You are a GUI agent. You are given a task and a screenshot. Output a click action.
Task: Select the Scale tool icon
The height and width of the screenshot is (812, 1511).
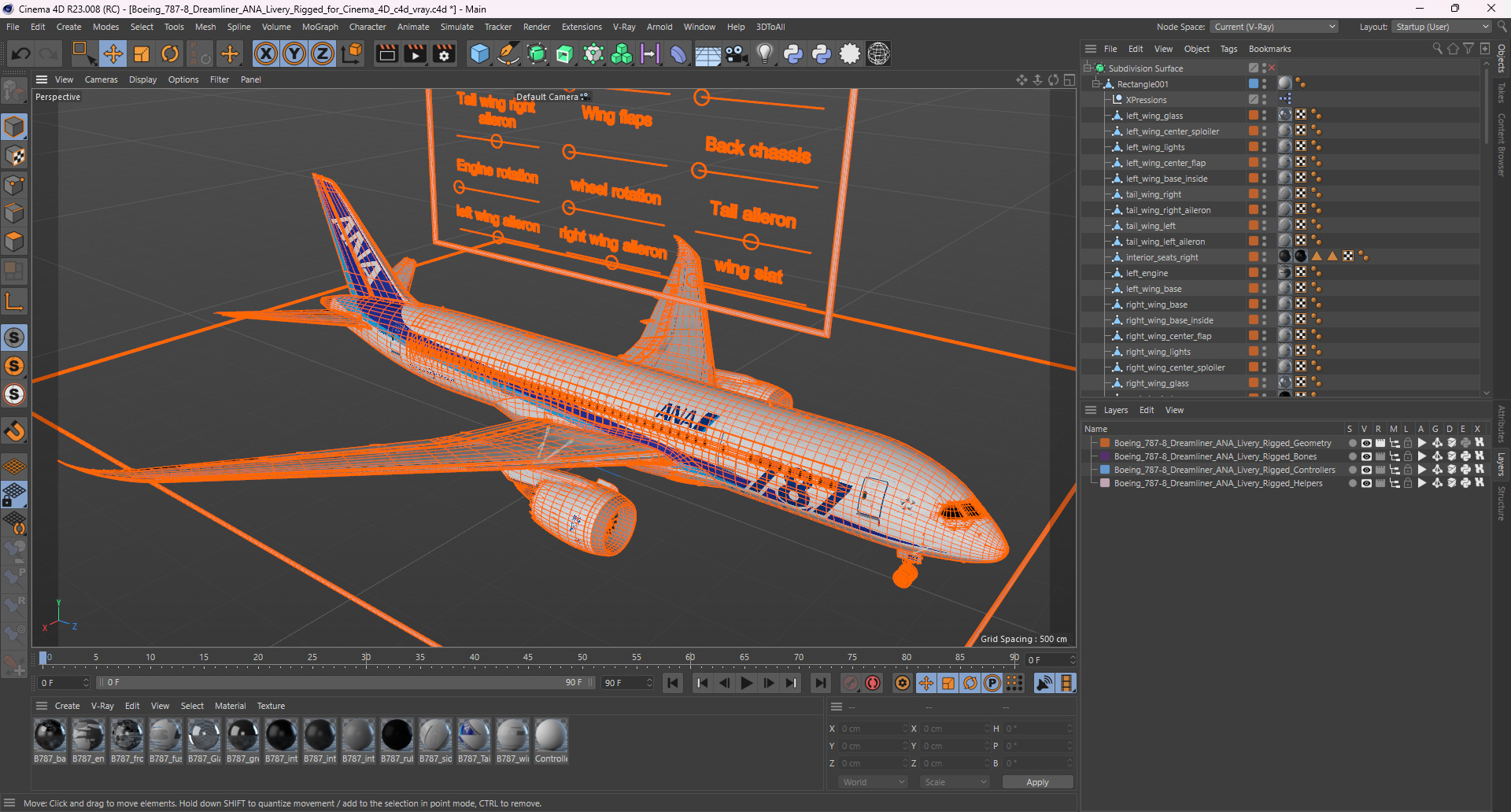142,54
